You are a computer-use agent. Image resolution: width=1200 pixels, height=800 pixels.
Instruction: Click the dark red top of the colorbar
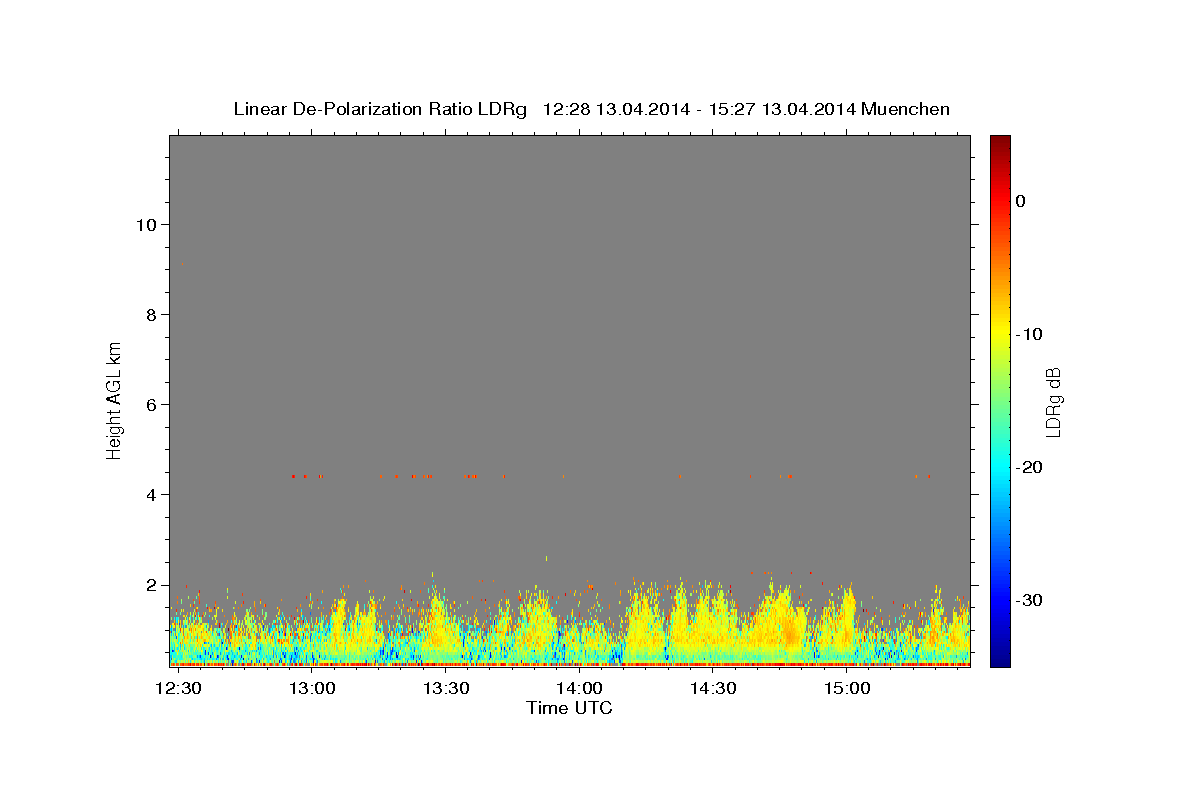point(1000,145)
